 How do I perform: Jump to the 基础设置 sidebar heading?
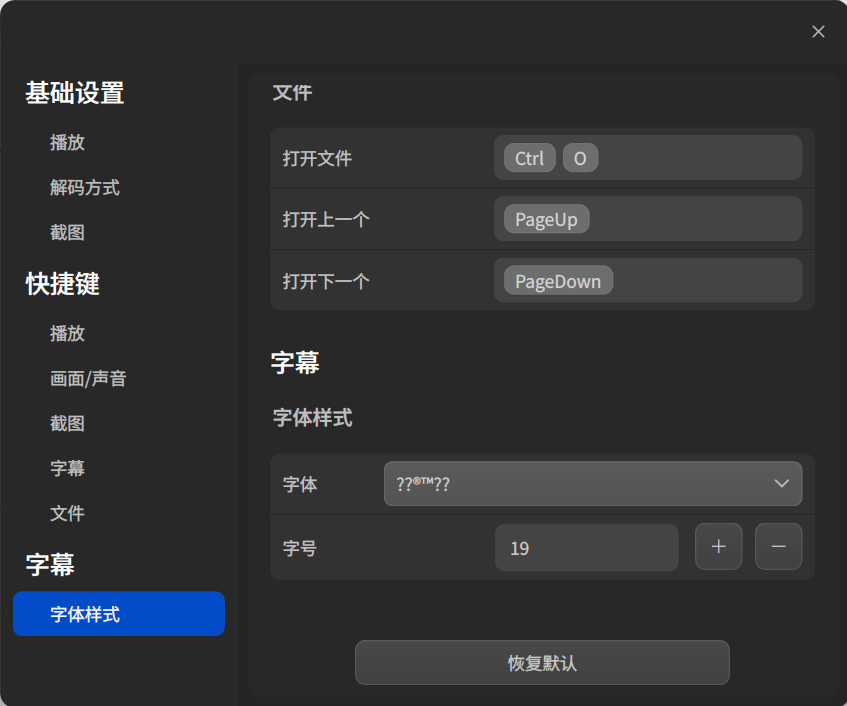[x=75, y=93]
